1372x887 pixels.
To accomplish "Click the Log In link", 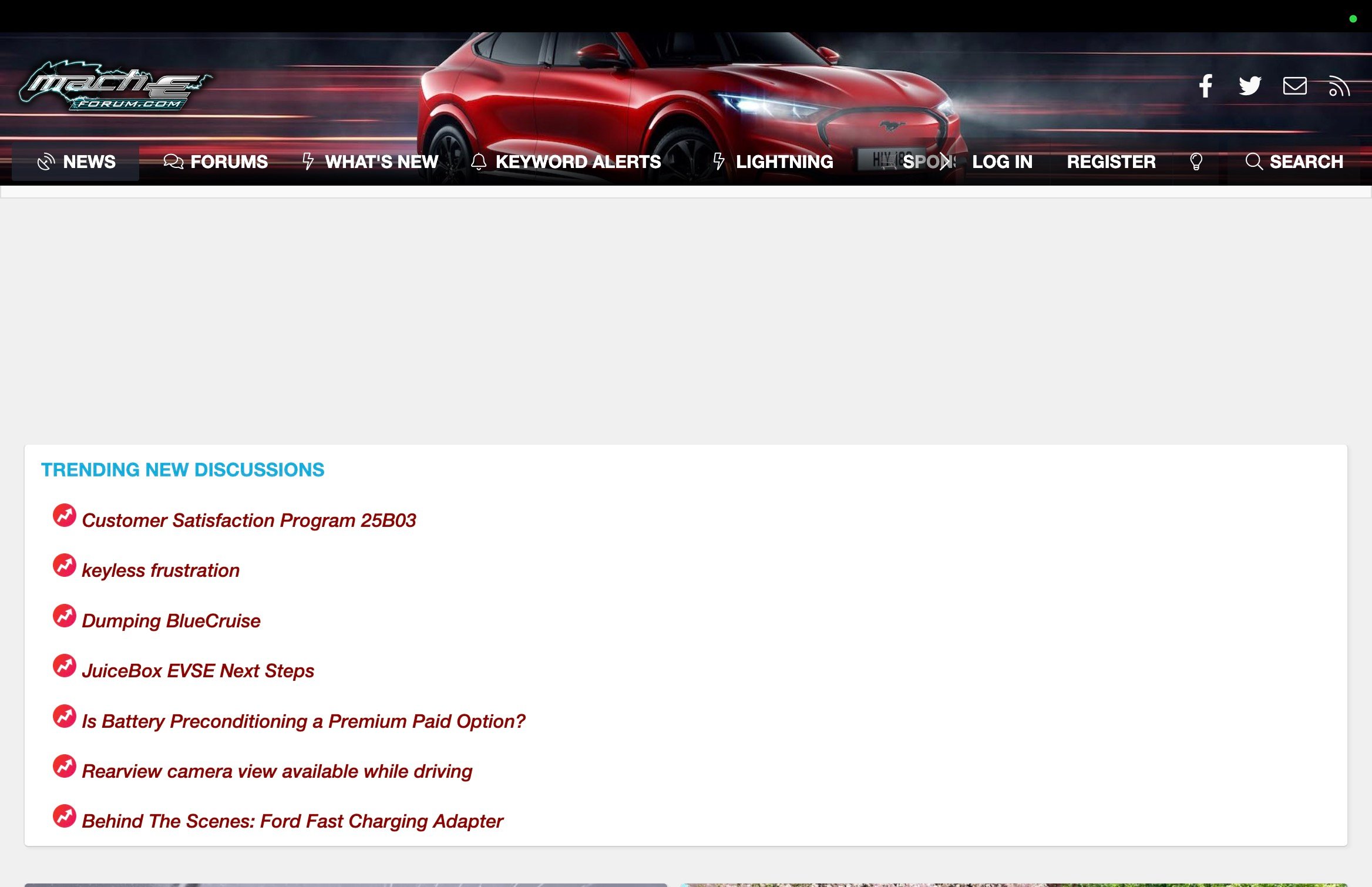I will [1002, 162].
